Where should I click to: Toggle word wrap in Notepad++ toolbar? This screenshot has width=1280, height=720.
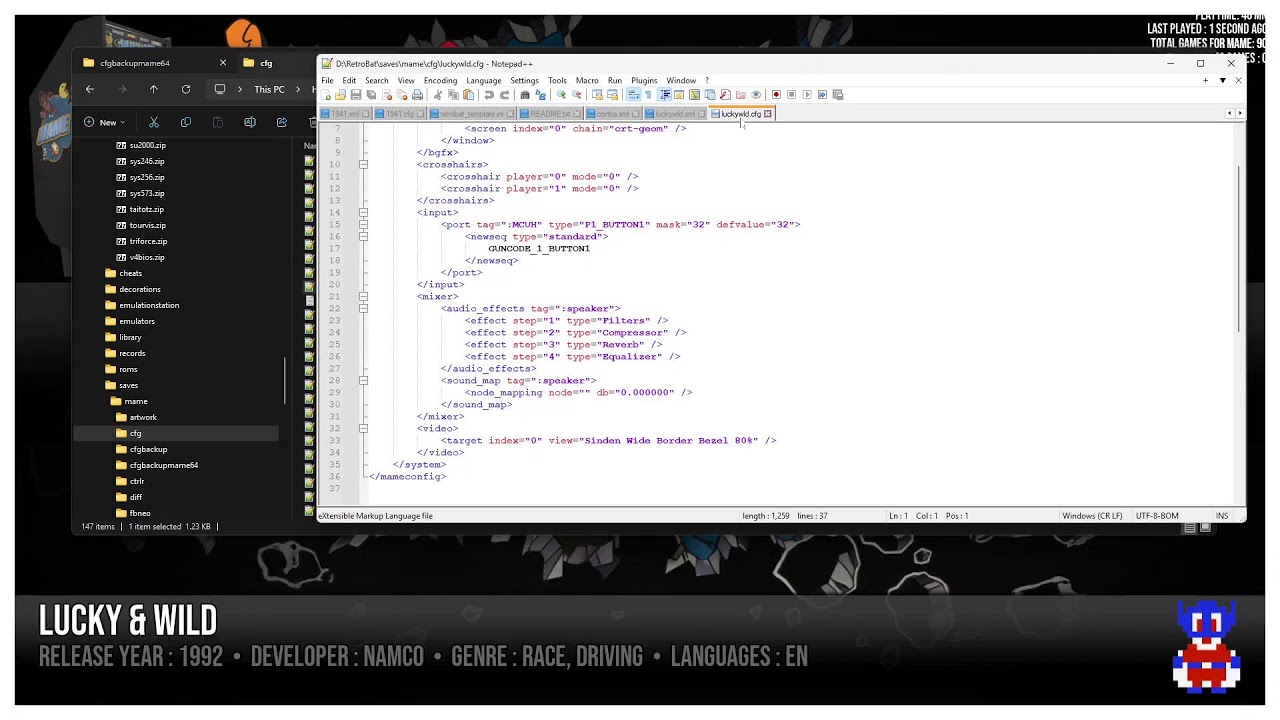pyautogui.click(x=633, y=95)
